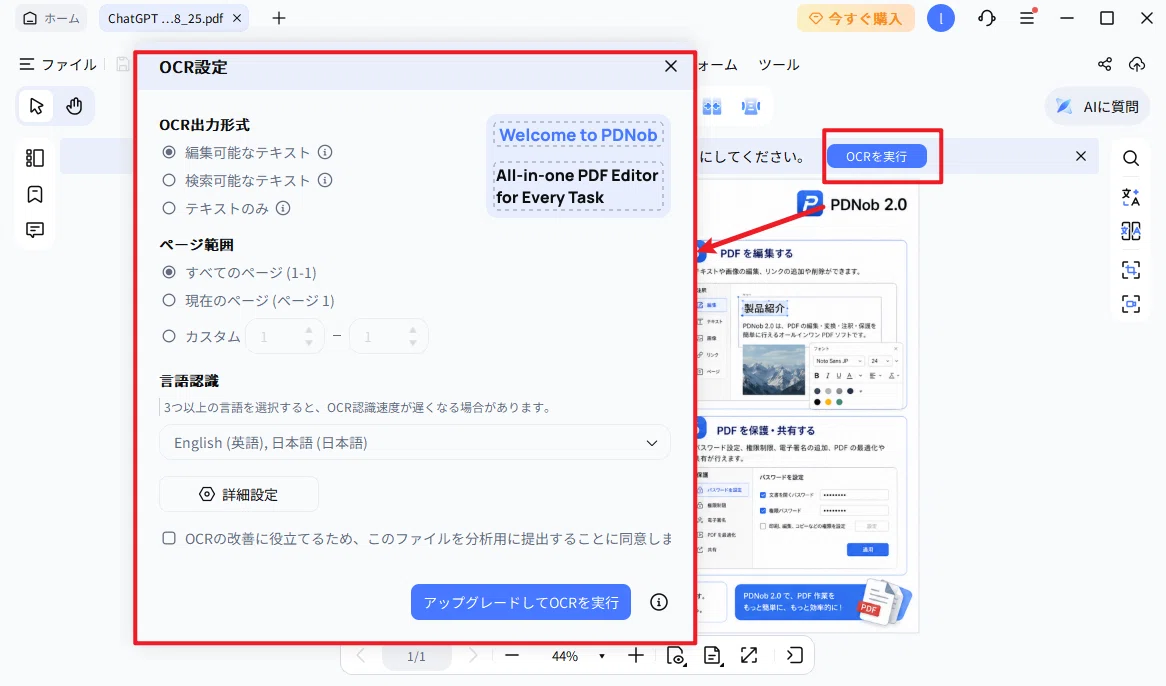Click the compare documents icon in right sidebar
This screenshot has width=1166, height=686.
click(x=1130, y=232)
